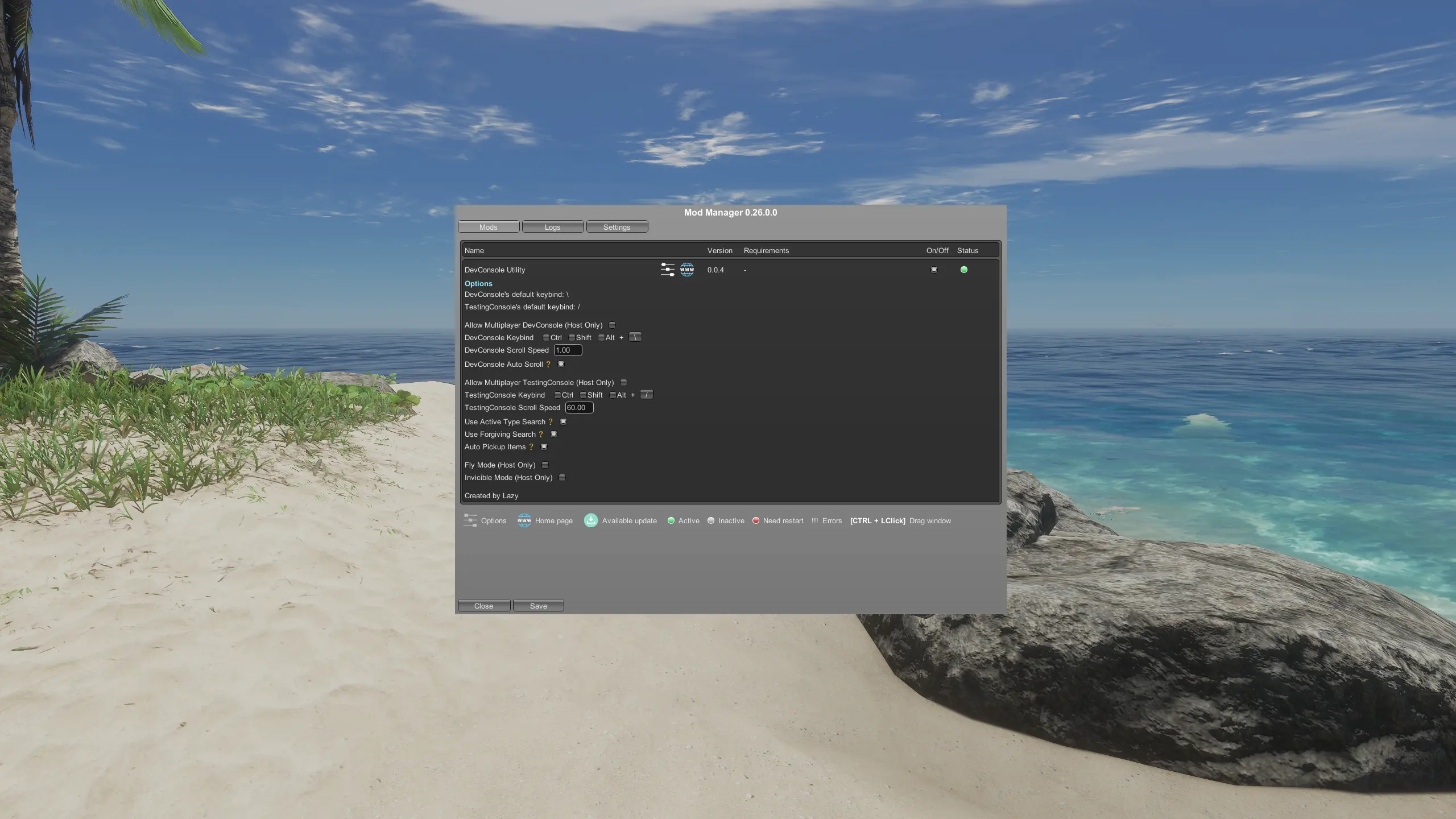This screenshot has height=819, width=1456.
Task: Switch to the Mods tab
Action: pos(489,227)
